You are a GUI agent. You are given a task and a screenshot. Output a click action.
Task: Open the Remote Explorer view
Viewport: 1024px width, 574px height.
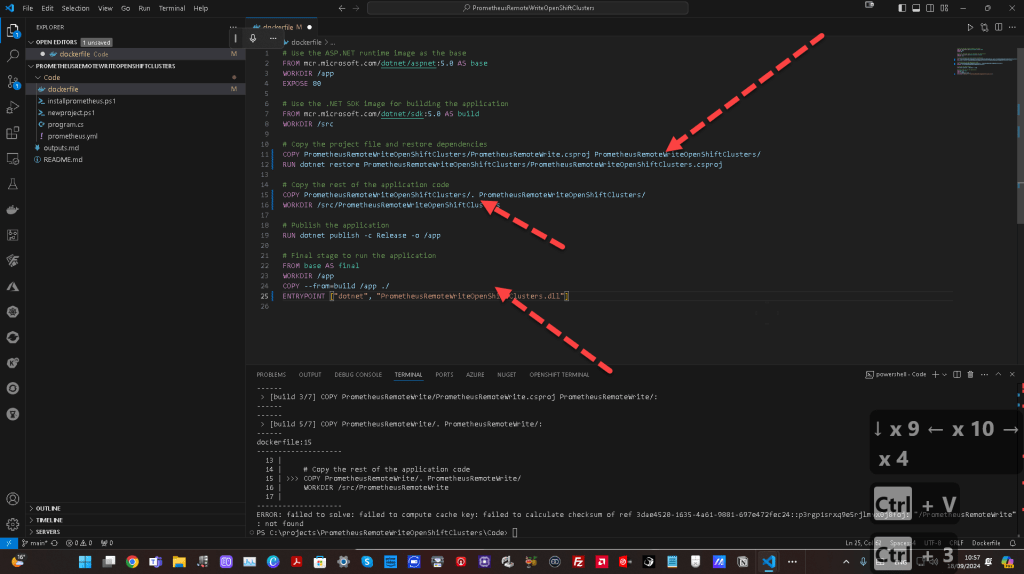click(x=12, y=159)
